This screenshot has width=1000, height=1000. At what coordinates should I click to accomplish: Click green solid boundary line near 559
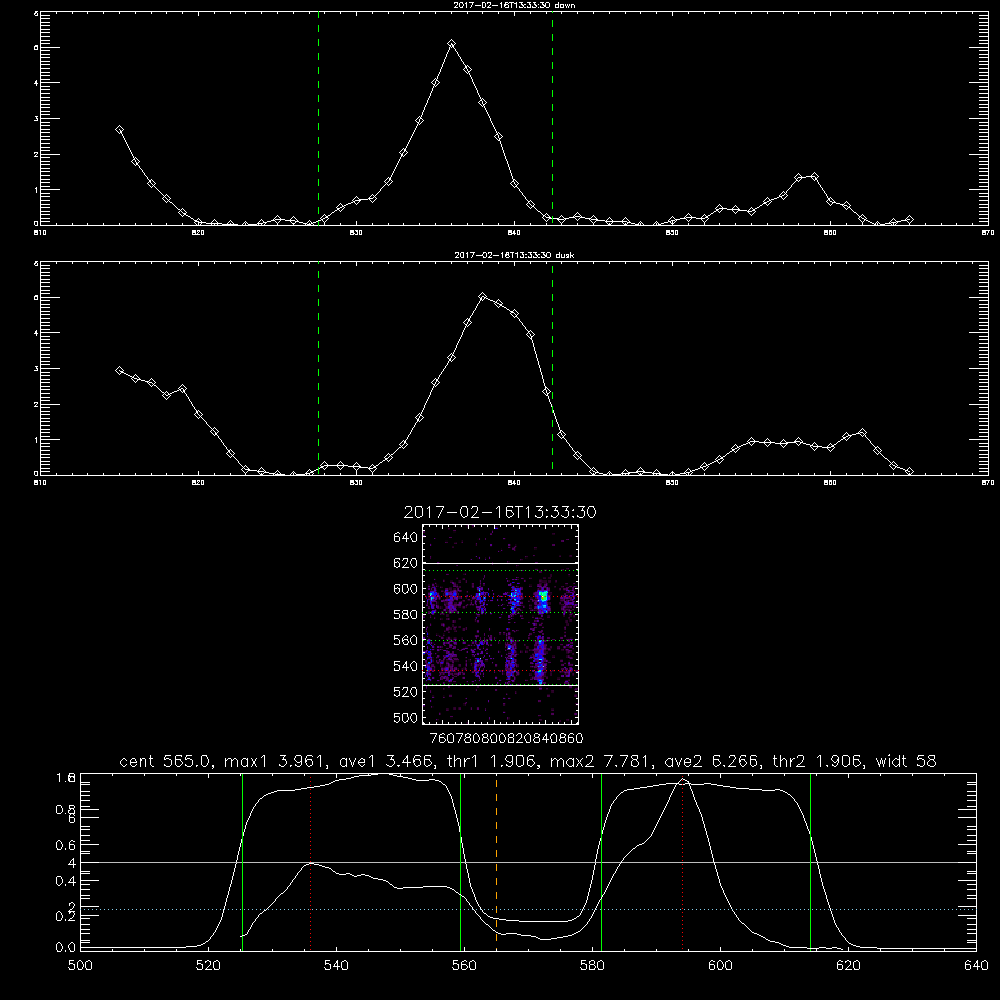[460, 861]
